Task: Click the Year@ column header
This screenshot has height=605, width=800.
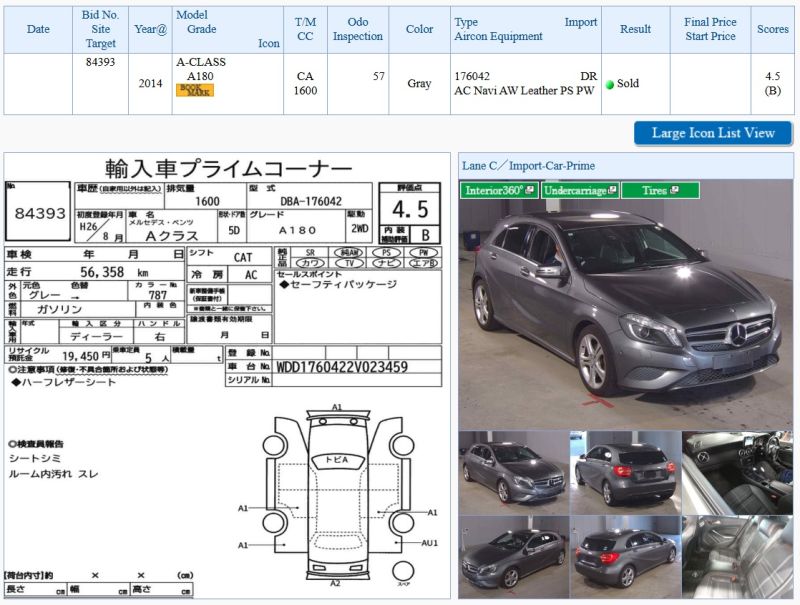Action: (151, 30)
